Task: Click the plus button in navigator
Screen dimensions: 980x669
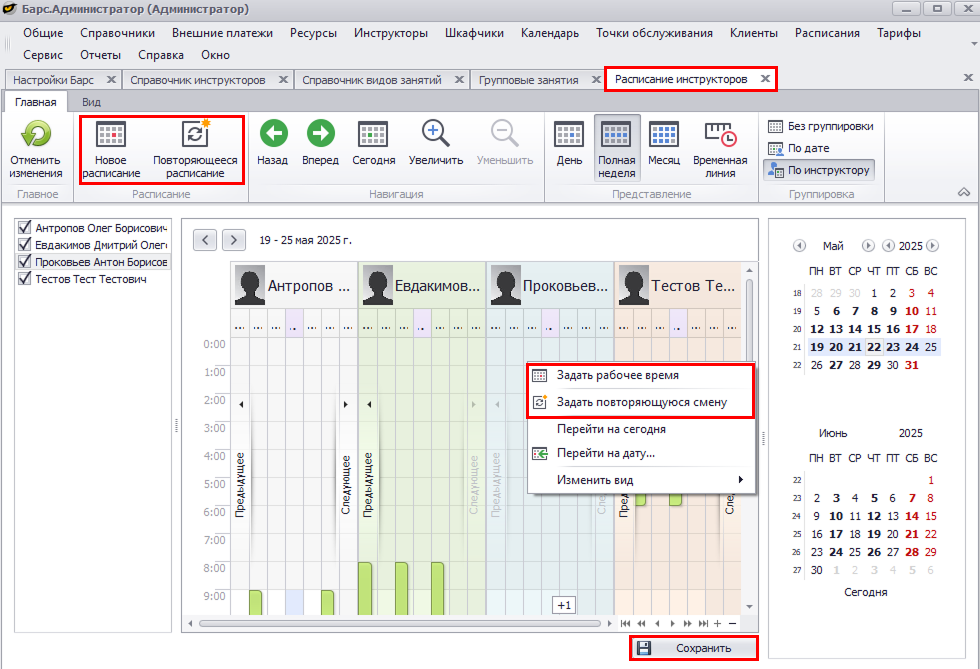Action: (718, 623)
